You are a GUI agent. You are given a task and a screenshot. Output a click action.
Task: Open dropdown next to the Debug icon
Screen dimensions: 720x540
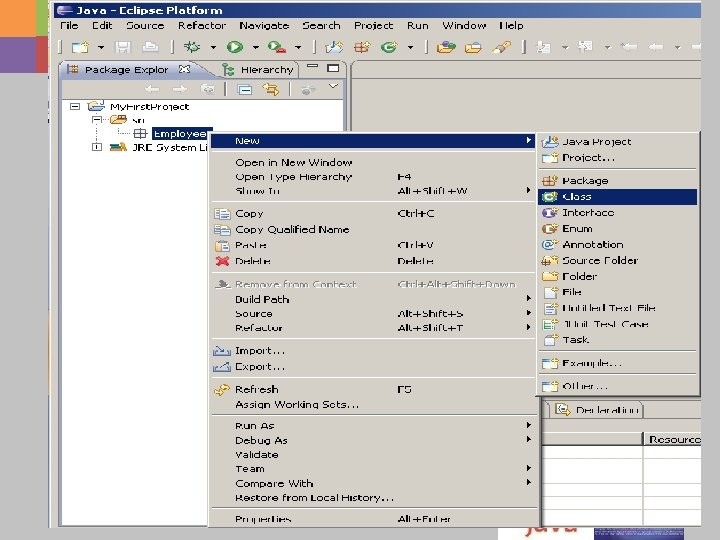tap(213, 47)
